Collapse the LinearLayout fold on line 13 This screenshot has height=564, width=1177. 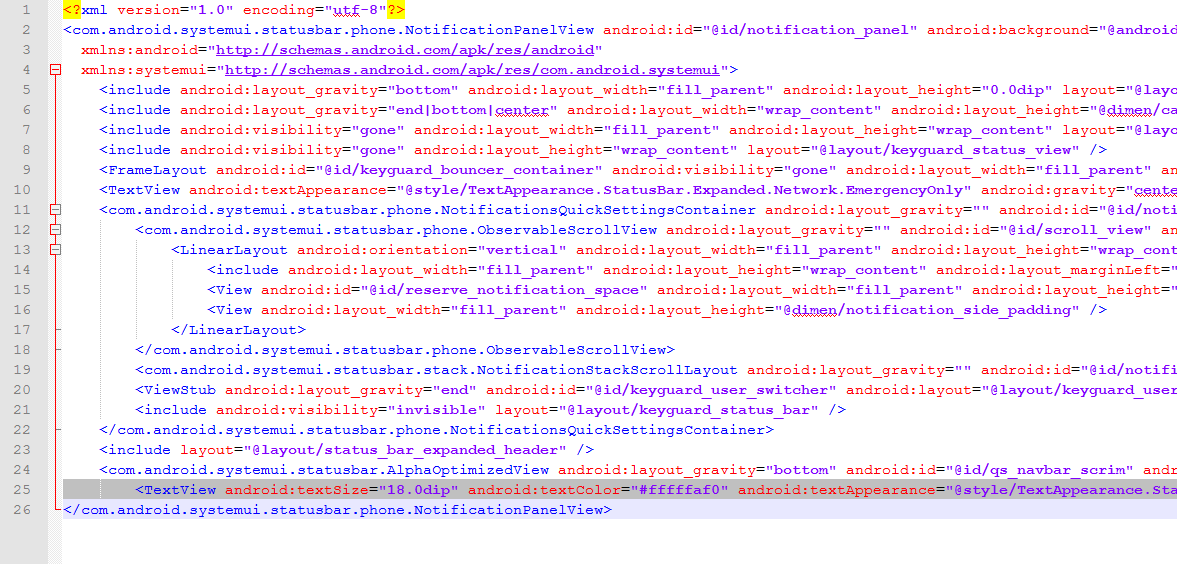click(x=55, y=250)
